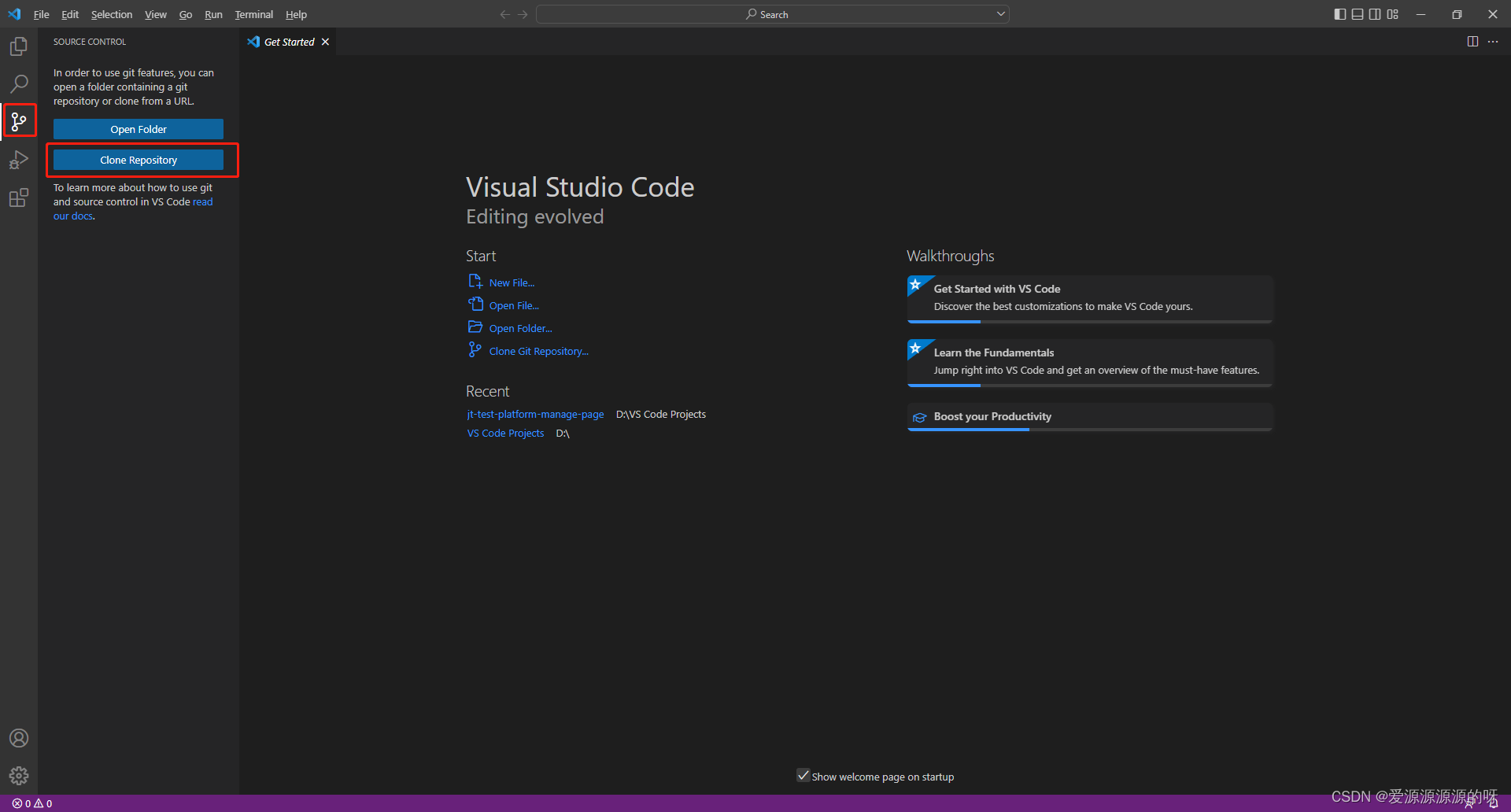The height and width of the screenshot is (812, 1511).
Task: Open the Selection menu
Action: coord(112,14)
